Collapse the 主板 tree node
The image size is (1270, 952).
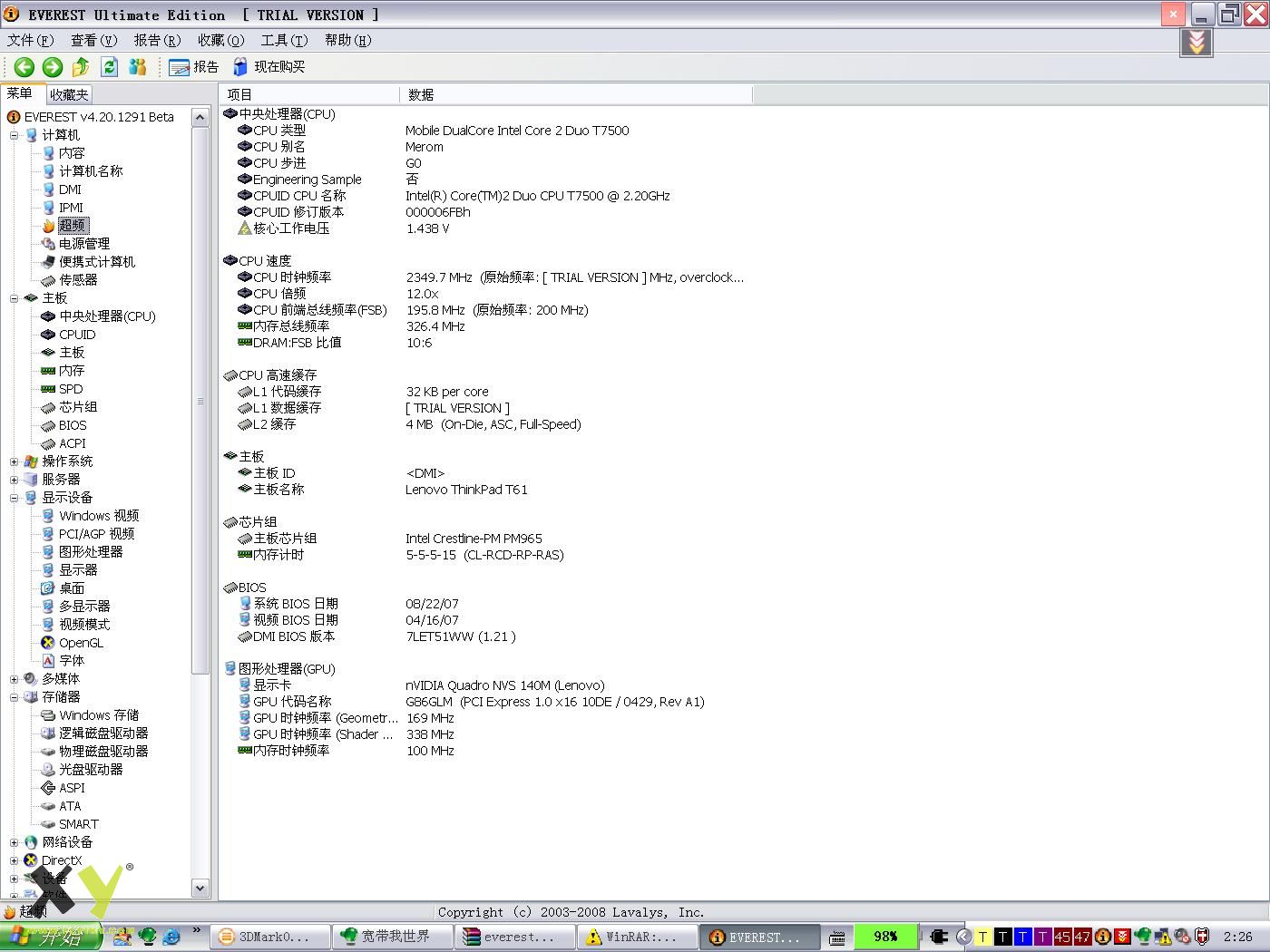coord(14,298)
